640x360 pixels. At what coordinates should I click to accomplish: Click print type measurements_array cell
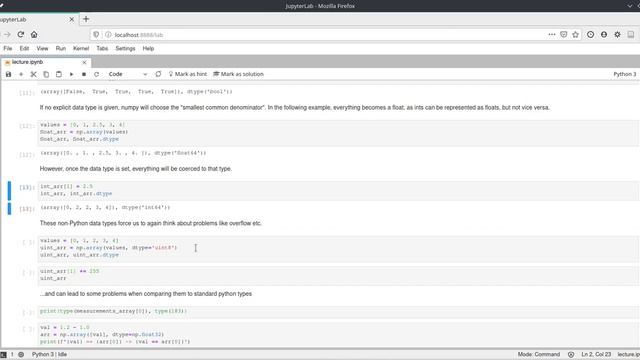[338, 311]
